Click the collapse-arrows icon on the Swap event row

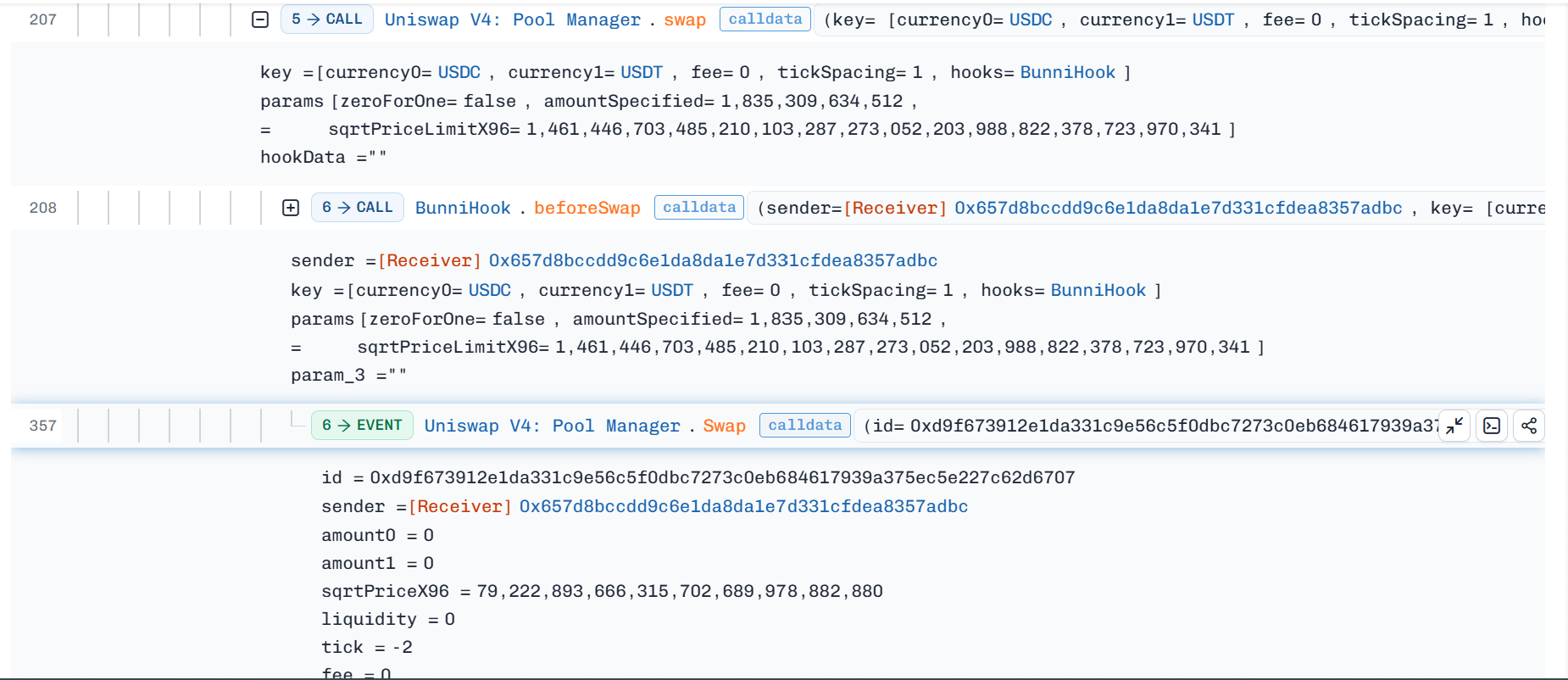[x=1454, y=426]
